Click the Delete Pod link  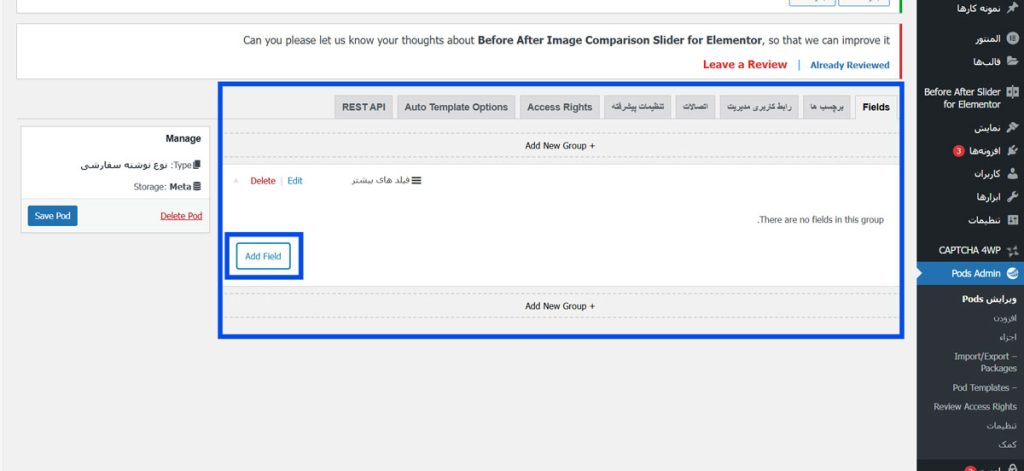(x=181, y=216)
